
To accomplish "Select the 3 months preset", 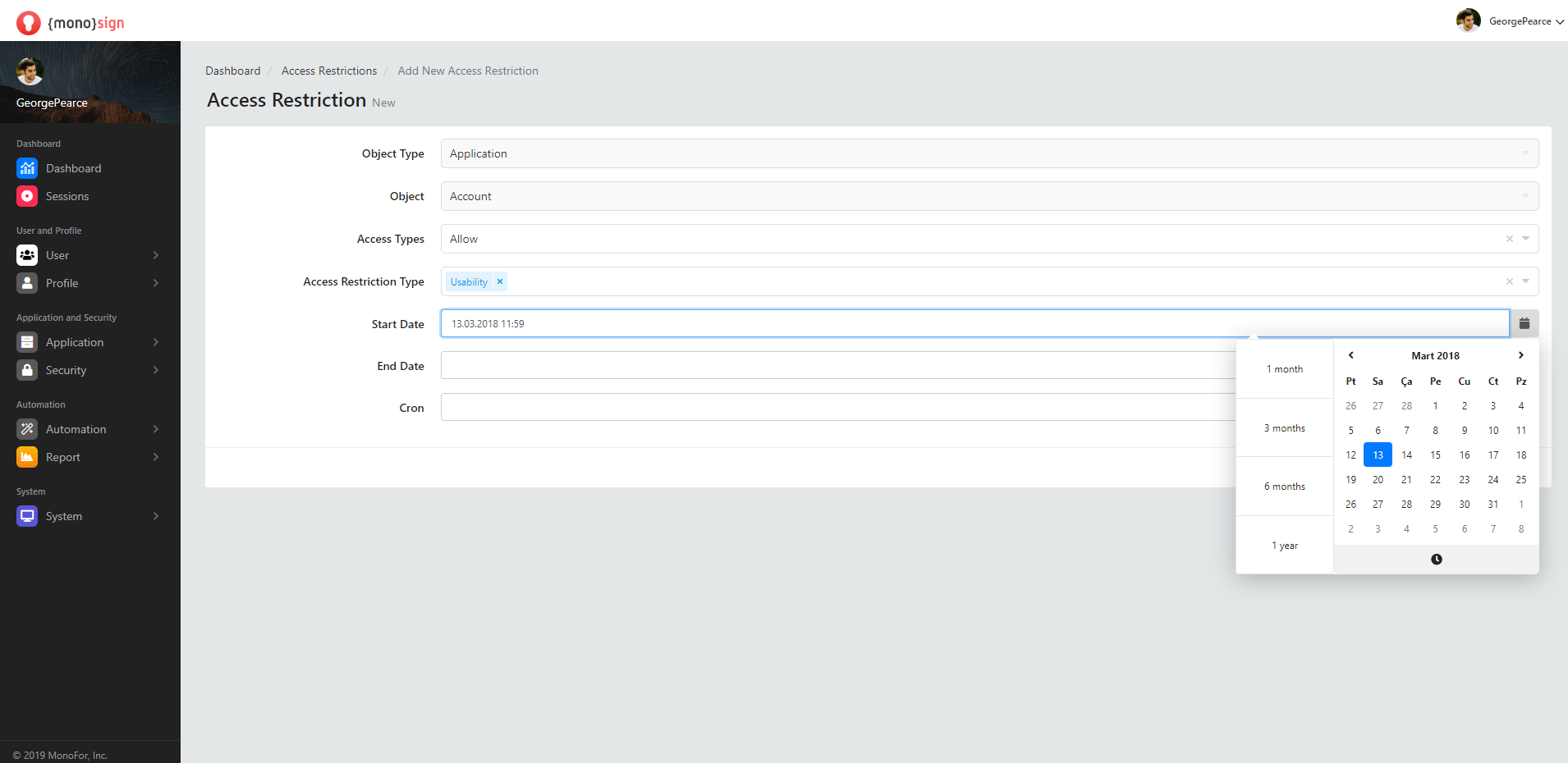I will coord(1284,428).
